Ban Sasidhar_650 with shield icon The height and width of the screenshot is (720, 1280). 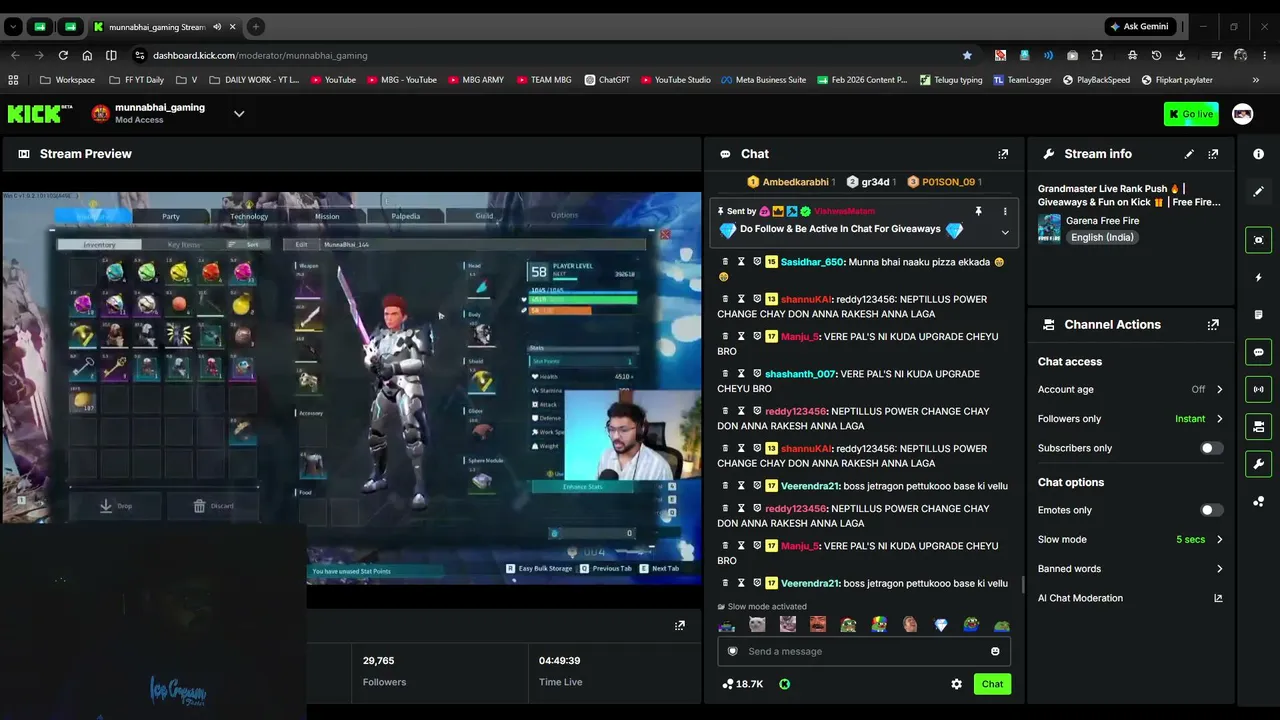(x=757, y=262)
